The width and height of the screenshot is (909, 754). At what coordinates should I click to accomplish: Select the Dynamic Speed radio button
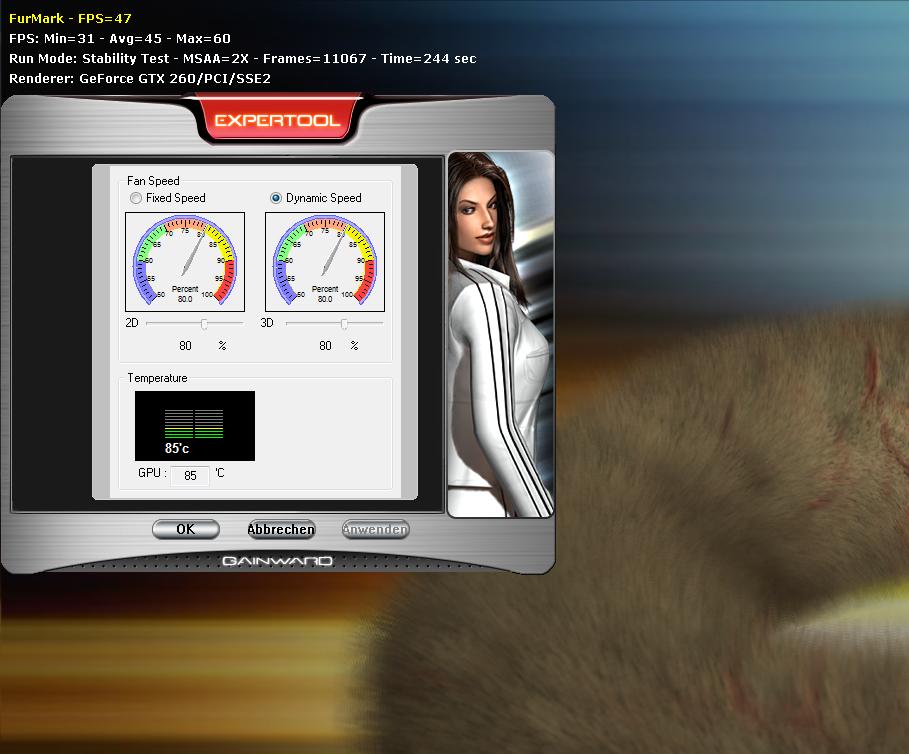coord(276,198)
